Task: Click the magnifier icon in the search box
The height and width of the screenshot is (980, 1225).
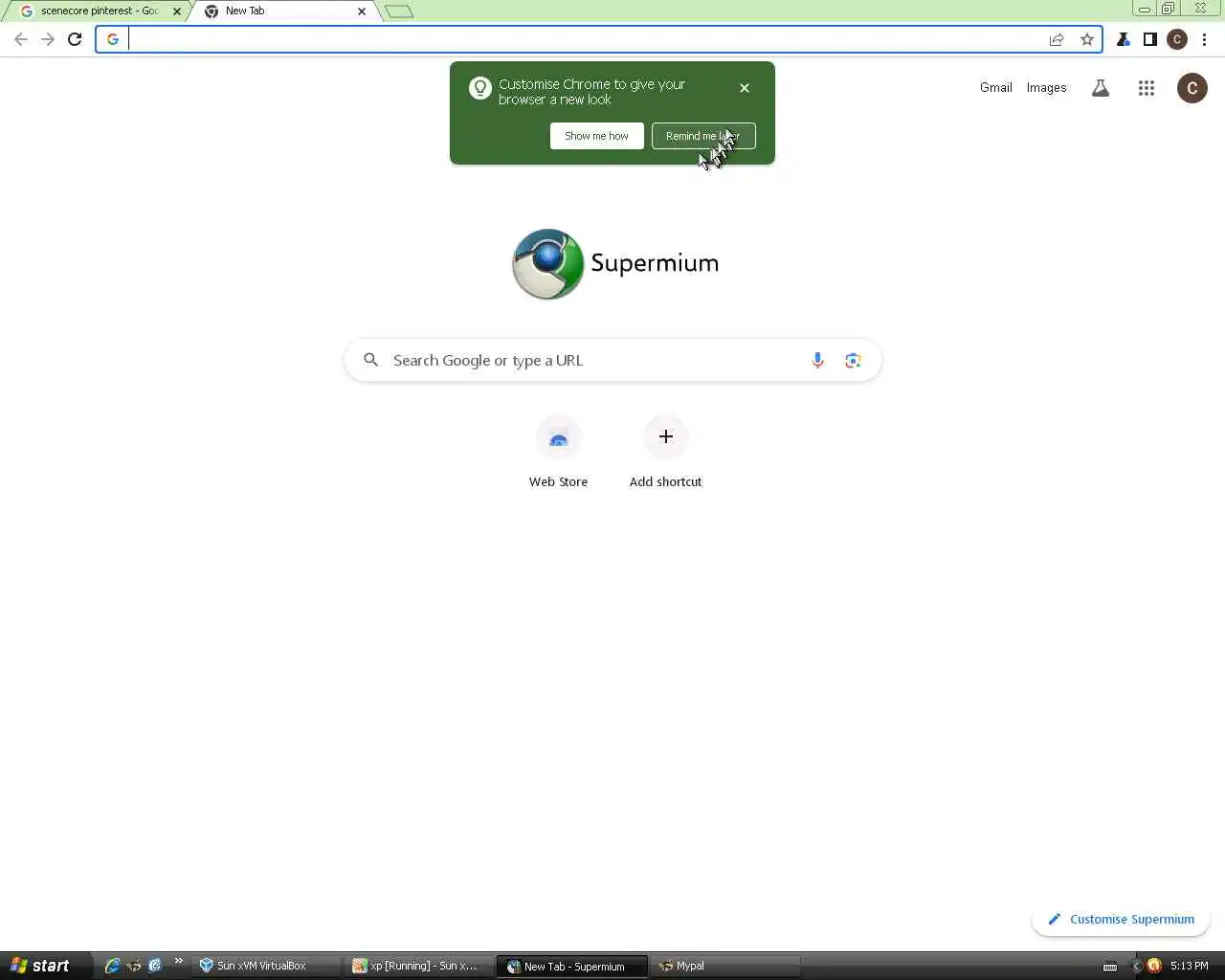Action: click(x=371, y=360)
